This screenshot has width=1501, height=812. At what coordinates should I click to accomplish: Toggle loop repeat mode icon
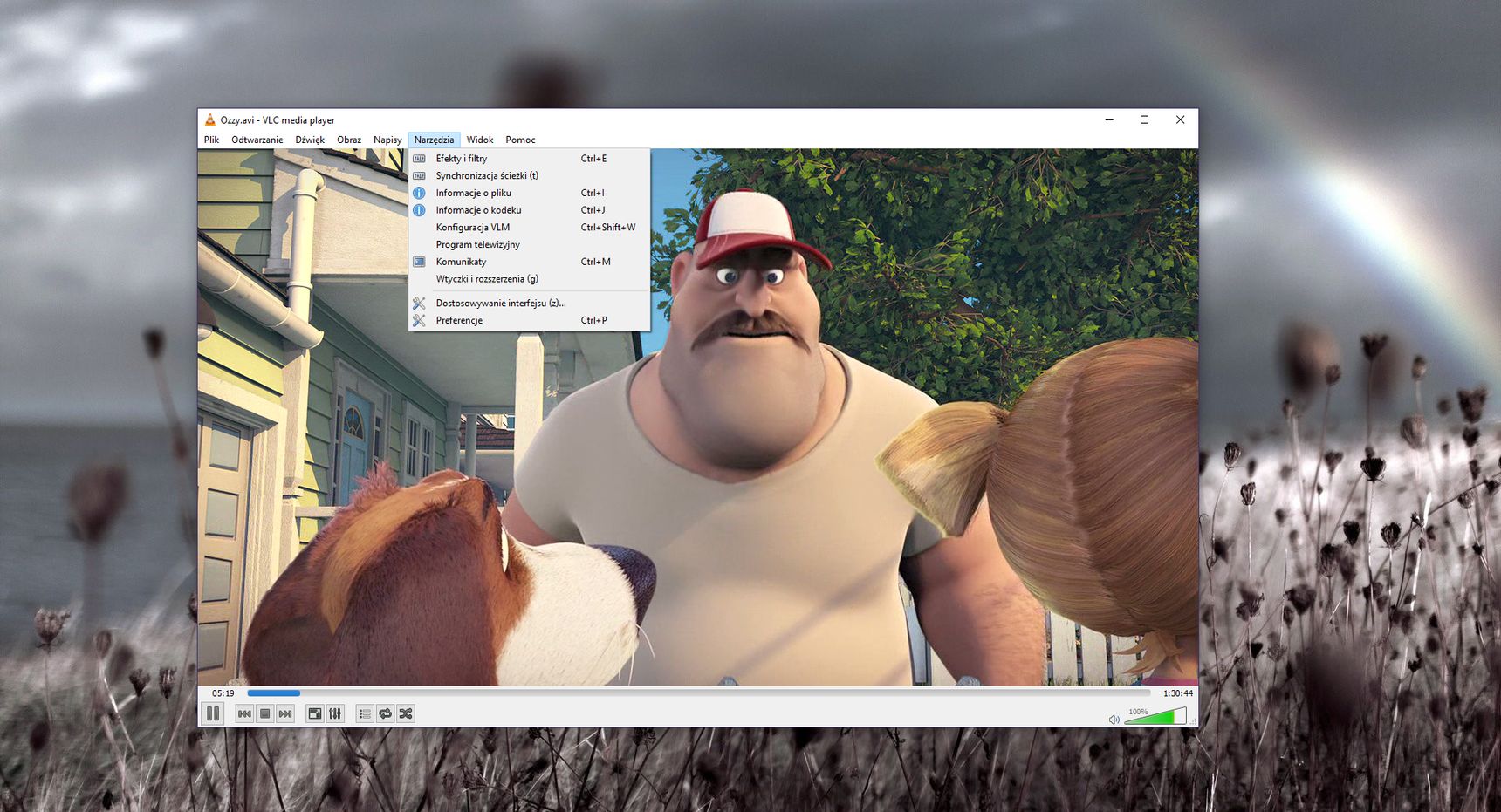(x=385, y=713)
